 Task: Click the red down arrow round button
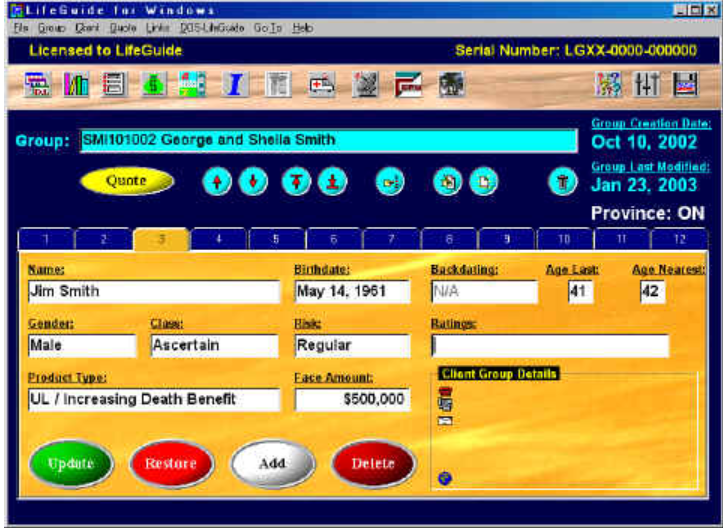[x=253, y=181]
